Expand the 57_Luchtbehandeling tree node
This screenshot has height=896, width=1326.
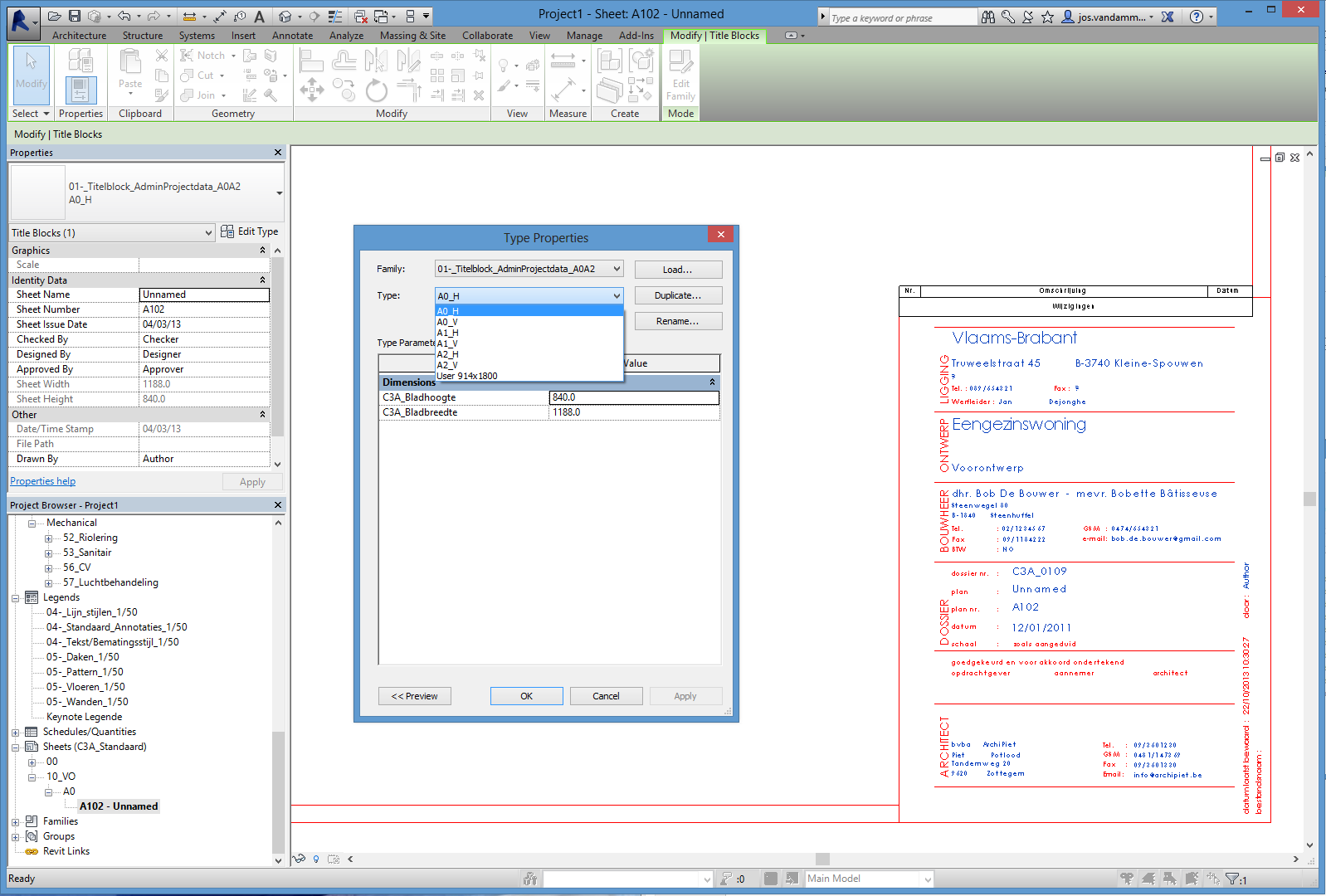(x=48, y=583)
